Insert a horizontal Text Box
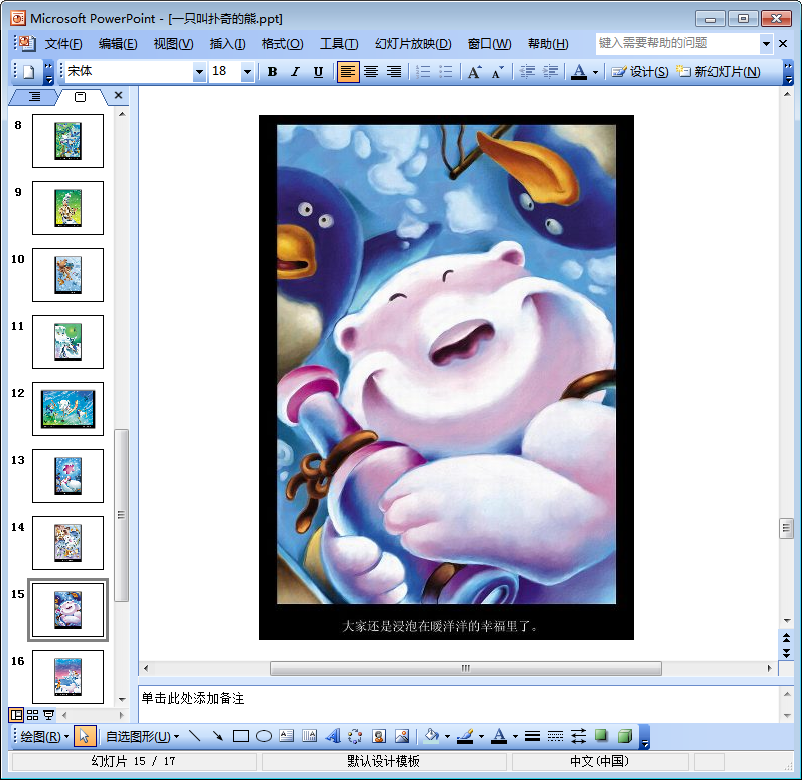Viewport: 802px width, 780px height. [x=286, y=737]
